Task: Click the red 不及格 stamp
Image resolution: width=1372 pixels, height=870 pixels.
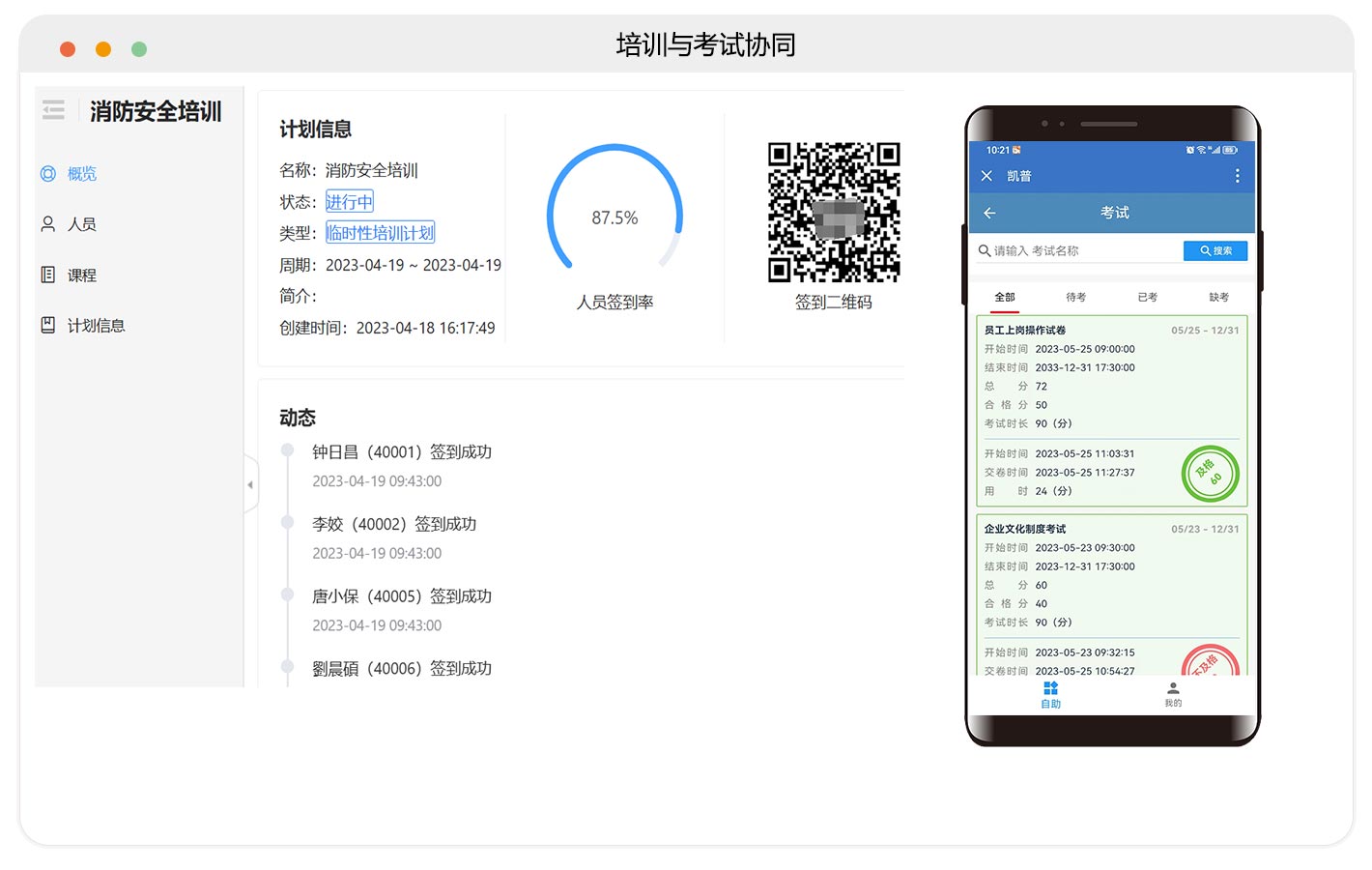Action: tap(1210, 660)
